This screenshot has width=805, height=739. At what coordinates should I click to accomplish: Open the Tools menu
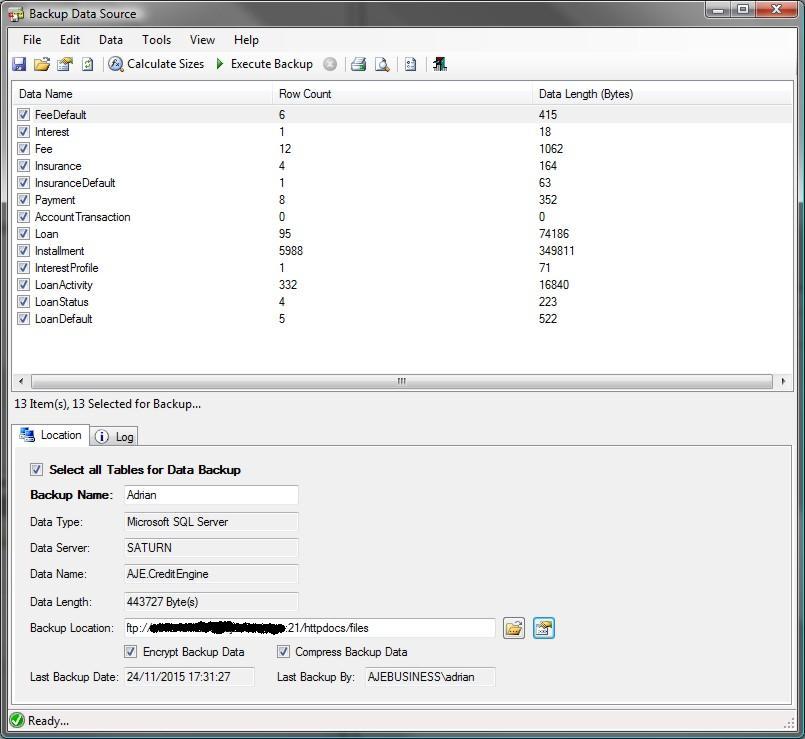point(156,40)
